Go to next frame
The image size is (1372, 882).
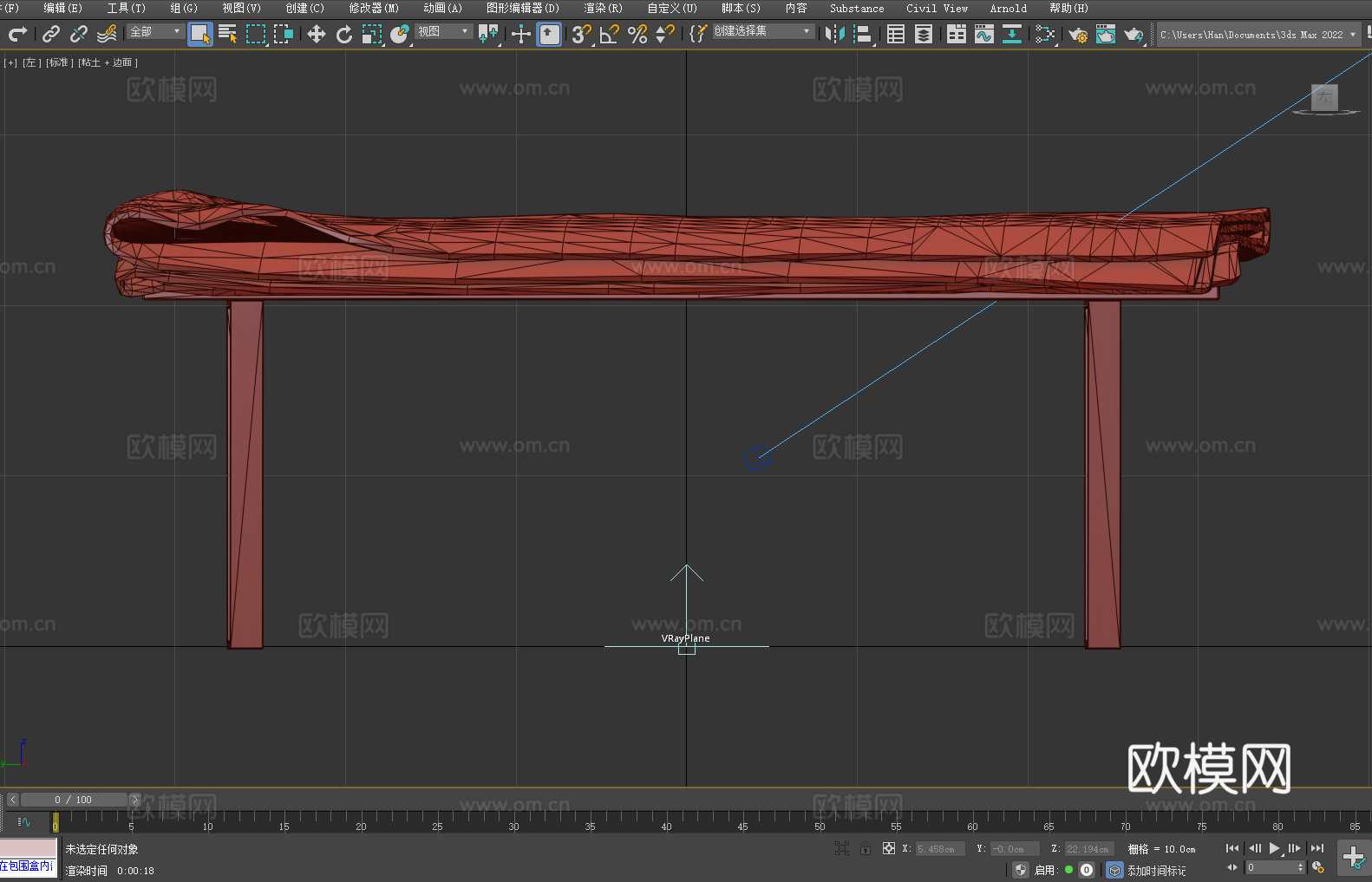(x=1295, y=848)
